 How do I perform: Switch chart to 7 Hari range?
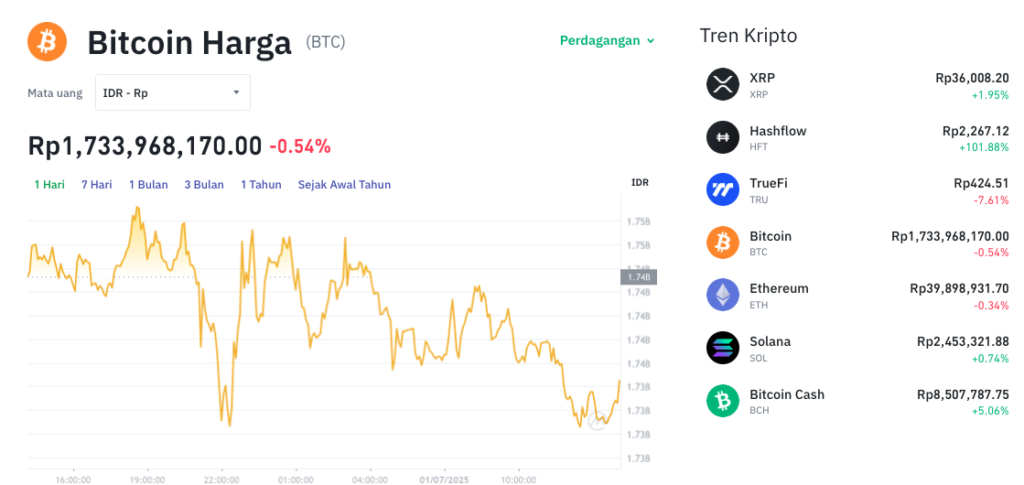(97, 185)
